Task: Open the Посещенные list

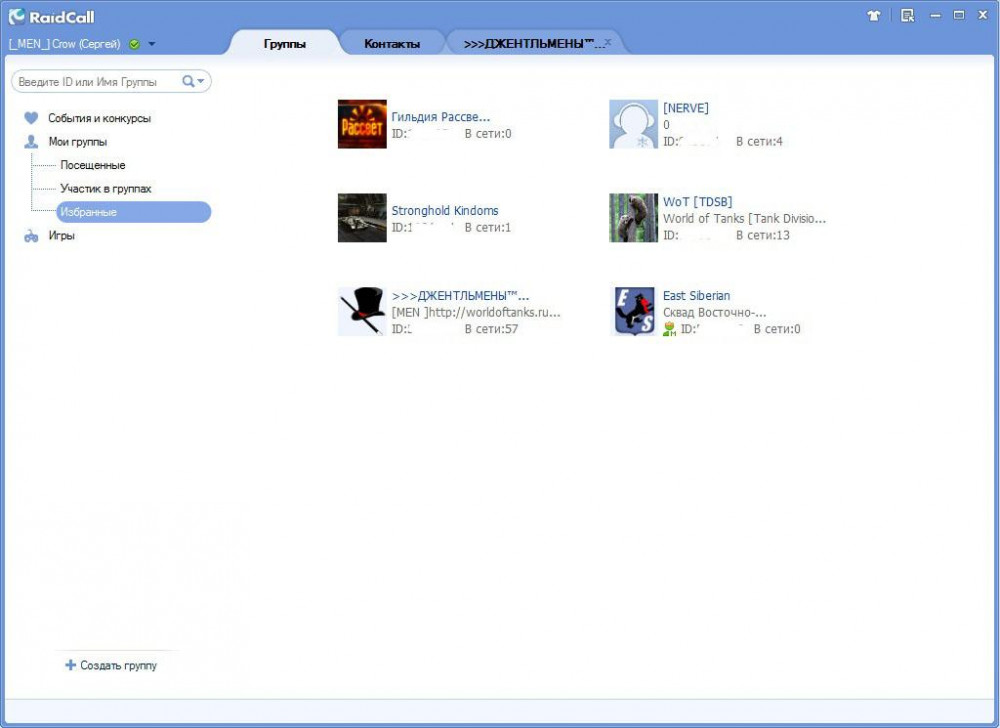Action: coord(92,165)
